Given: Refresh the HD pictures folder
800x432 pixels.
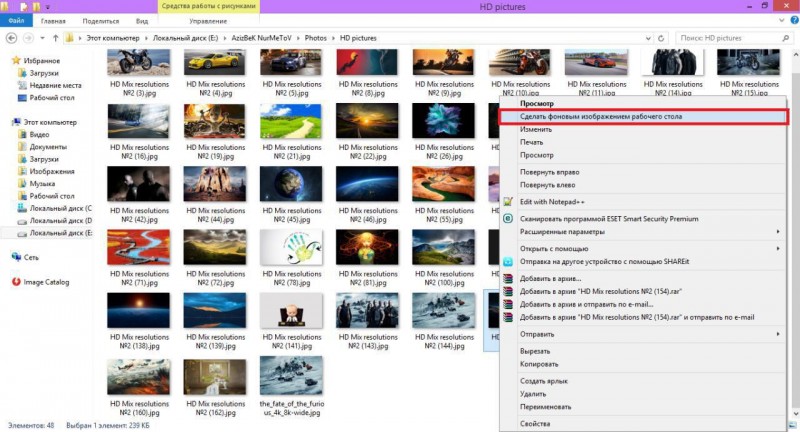Looking at the screenshot, I should click(x=661, y=38).
